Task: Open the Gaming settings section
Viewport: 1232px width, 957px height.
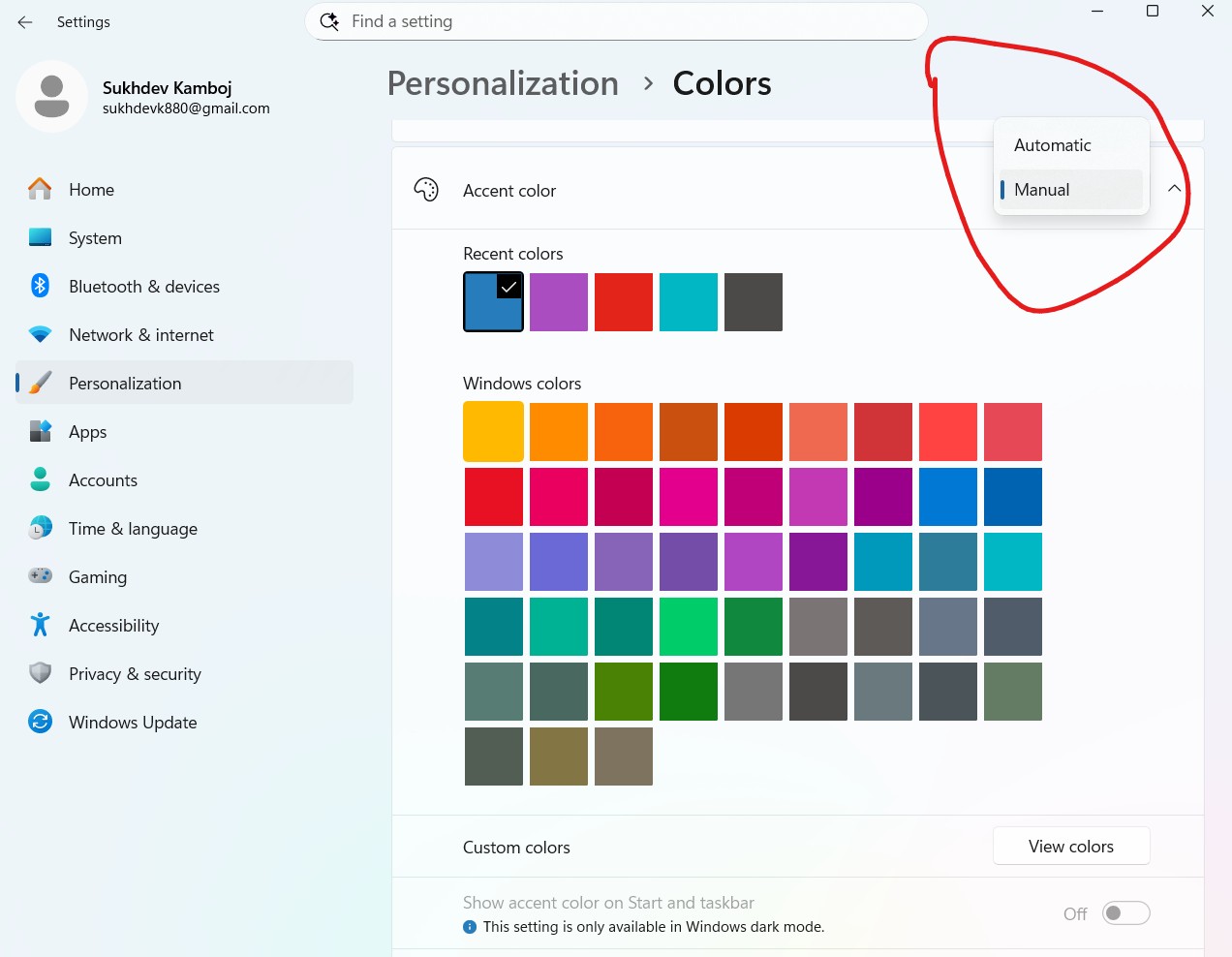Action: 97,576
